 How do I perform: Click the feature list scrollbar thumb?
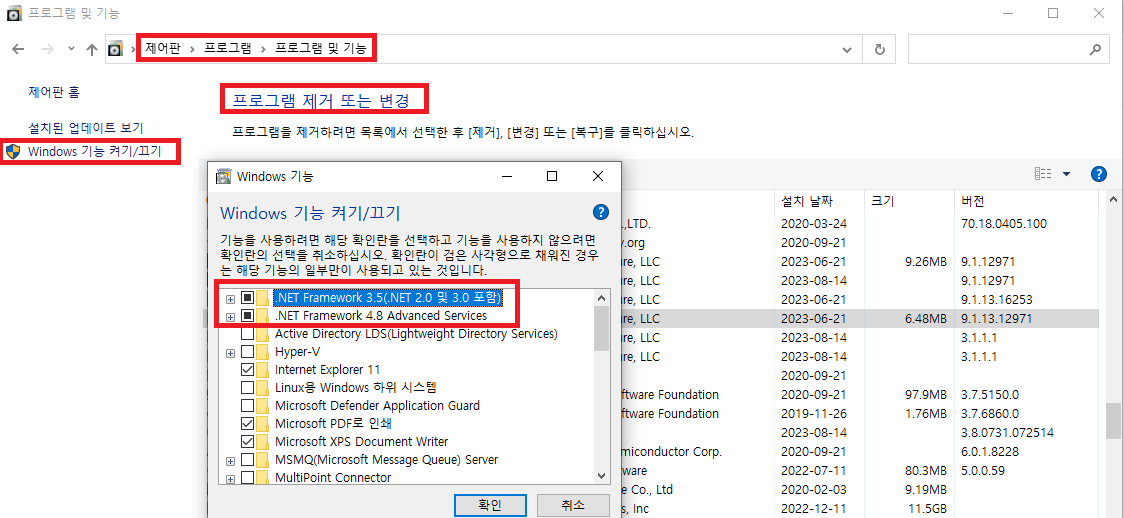601,329
